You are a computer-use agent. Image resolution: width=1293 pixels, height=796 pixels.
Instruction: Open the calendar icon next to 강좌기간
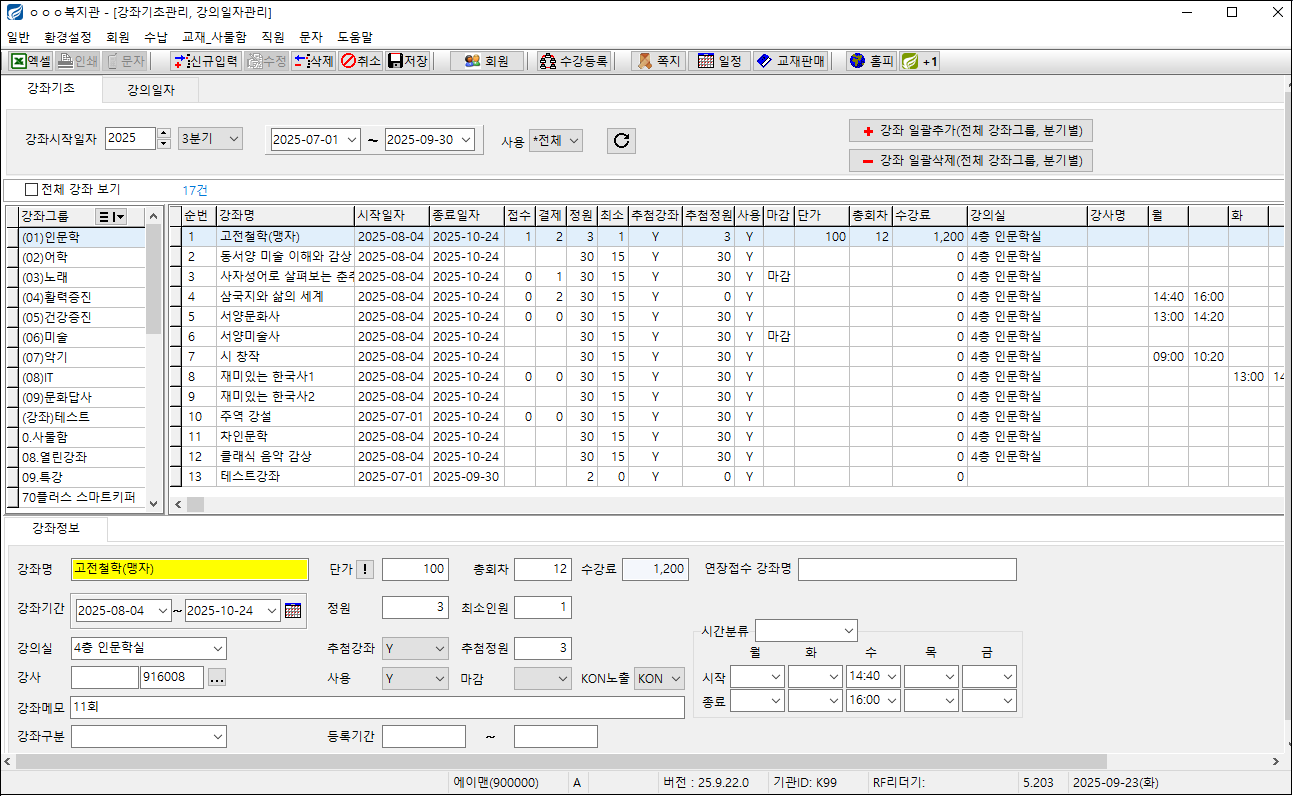[293, 610]
